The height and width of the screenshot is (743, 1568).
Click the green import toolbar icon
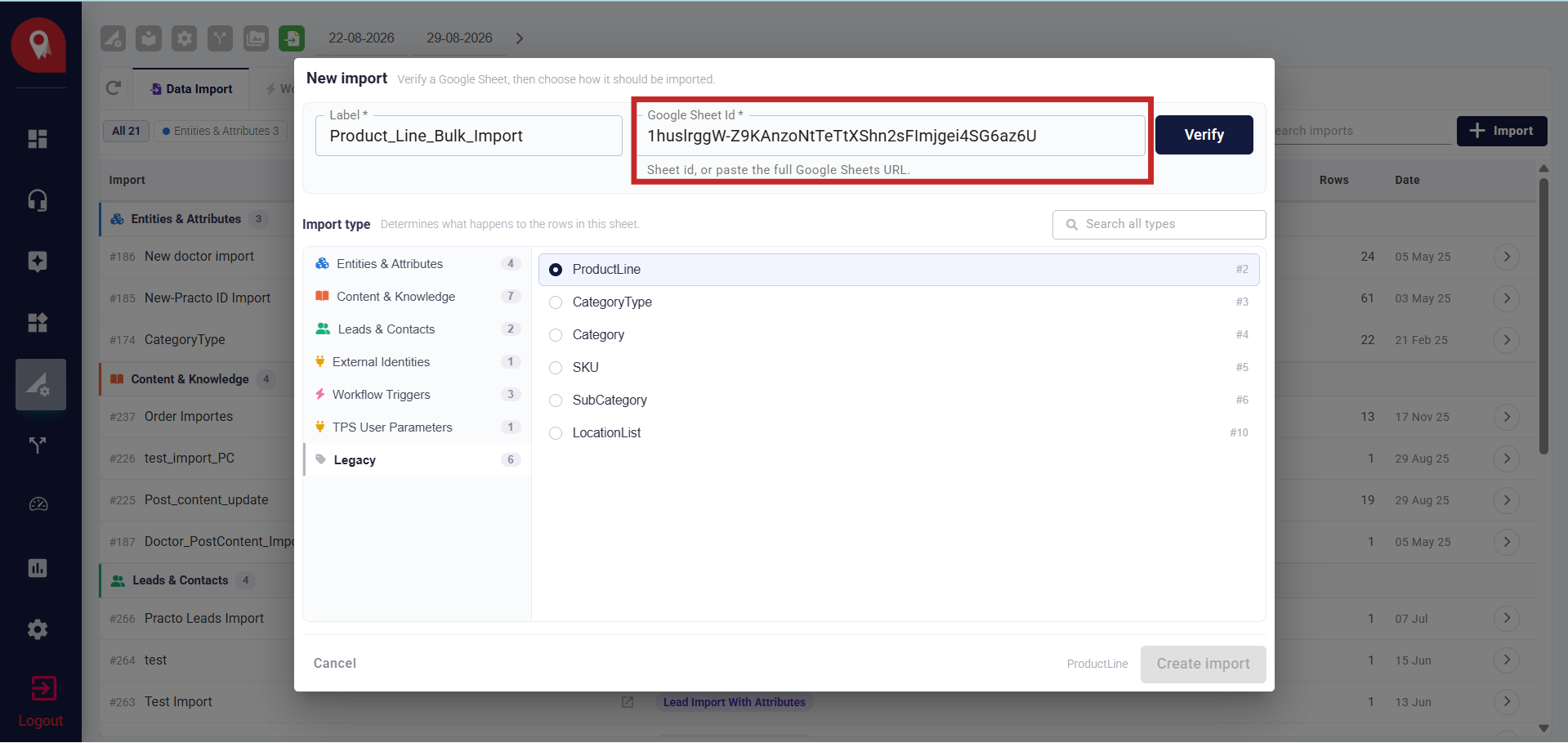[292, 38]
